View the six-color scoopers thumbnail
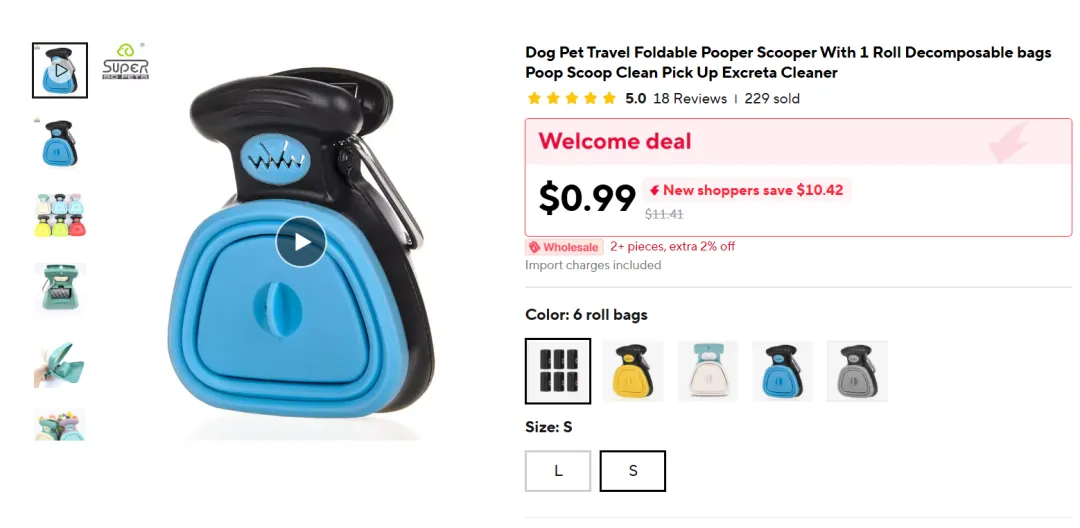Viewport: 1080px width, 528px height. pyautogui.click(x=60, y=215)
